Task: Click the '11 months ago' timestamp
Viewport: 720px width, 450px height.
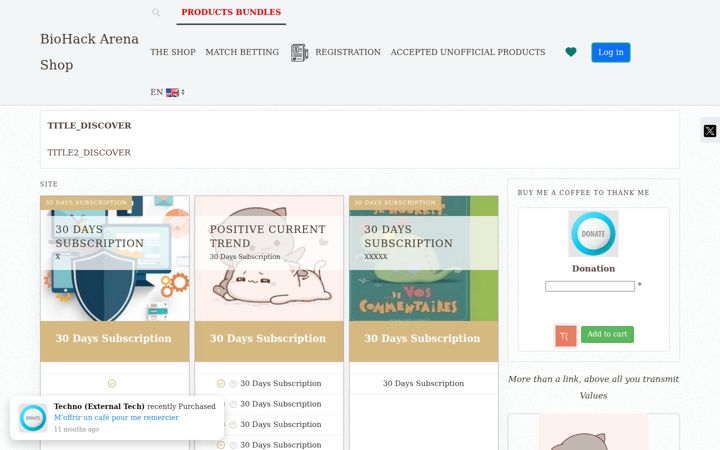Action: 76,429
